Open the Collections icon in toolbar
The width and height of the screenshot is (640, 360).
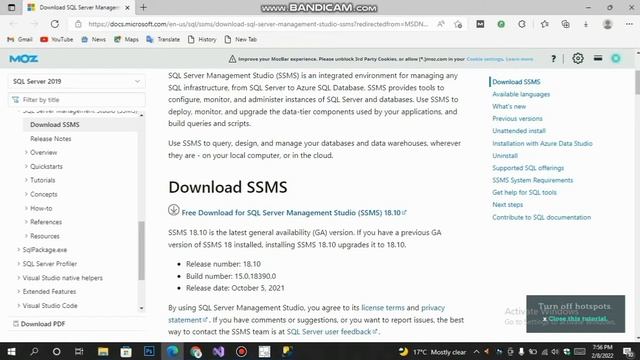[x=565, y=24]
